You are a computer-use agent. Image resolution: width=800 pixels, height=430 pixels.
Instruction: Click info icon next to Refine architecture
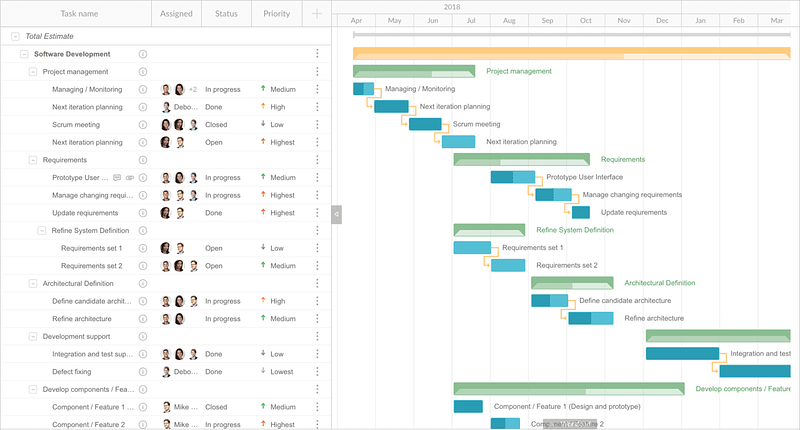(143, 319)
